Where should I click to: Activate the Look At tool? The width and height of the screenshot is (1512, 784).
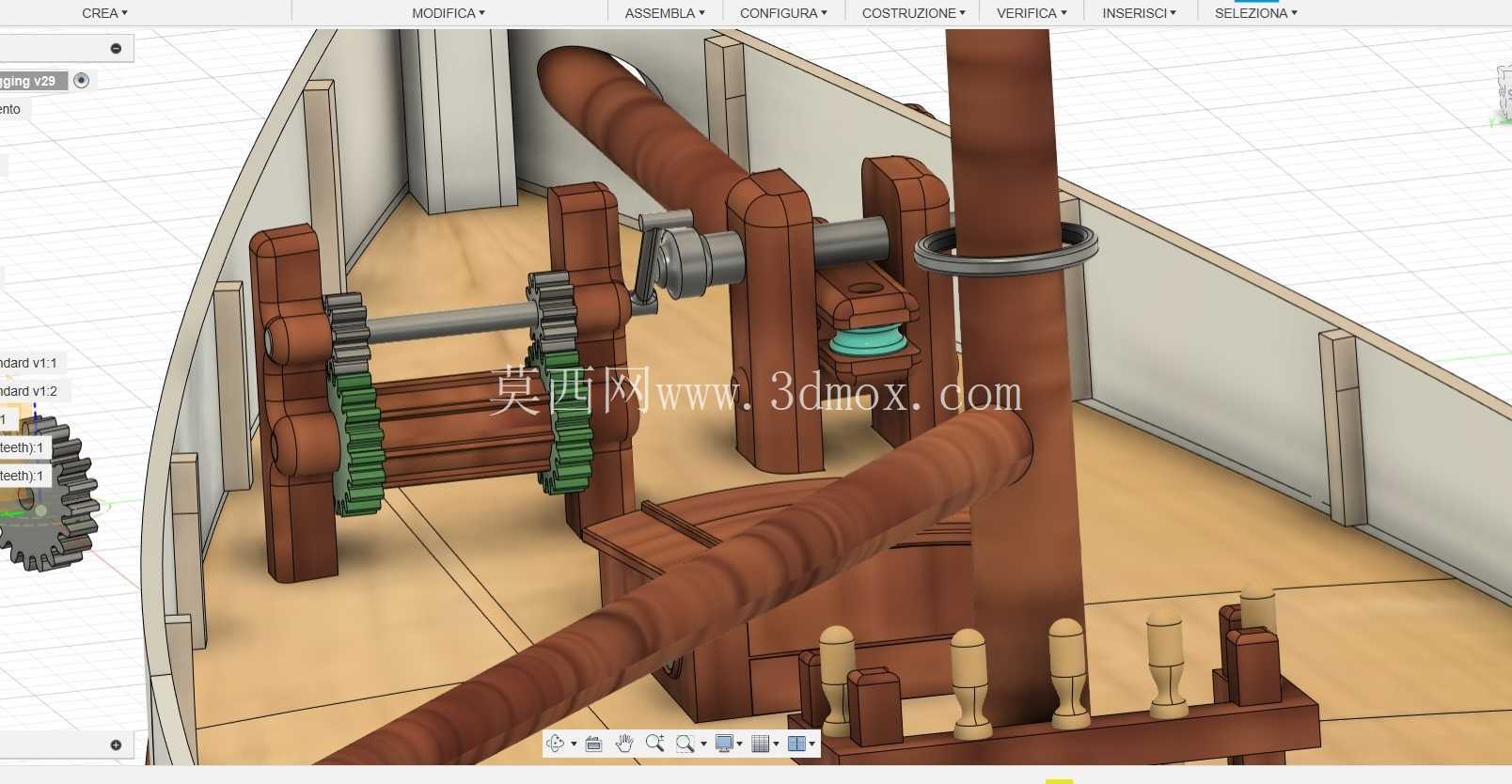click(x=593, y=744)
